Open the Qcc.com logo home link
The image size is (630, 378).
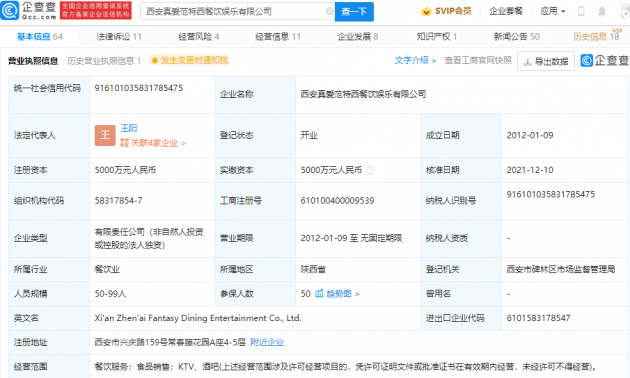pyautogui.click(x=28, y=11)
